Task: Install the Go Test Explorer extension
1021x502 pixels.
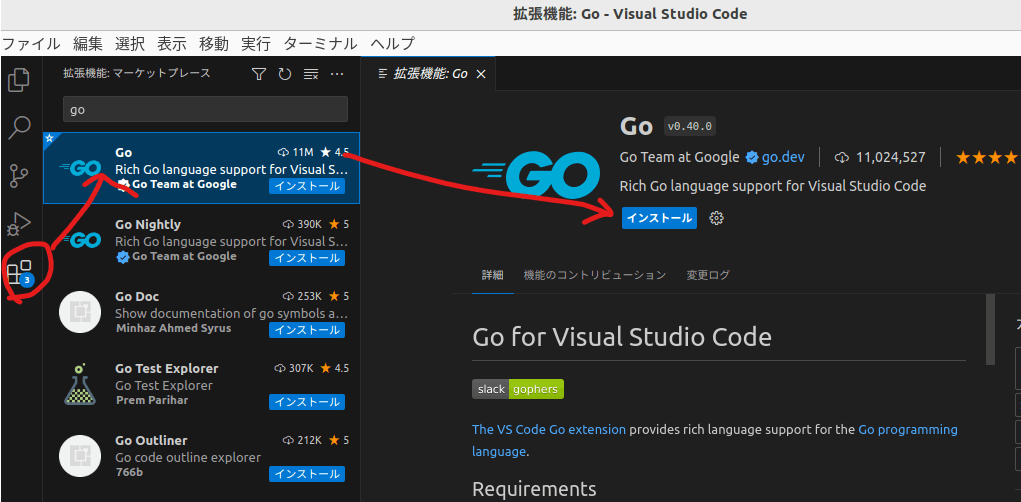Action: [307, 402]
